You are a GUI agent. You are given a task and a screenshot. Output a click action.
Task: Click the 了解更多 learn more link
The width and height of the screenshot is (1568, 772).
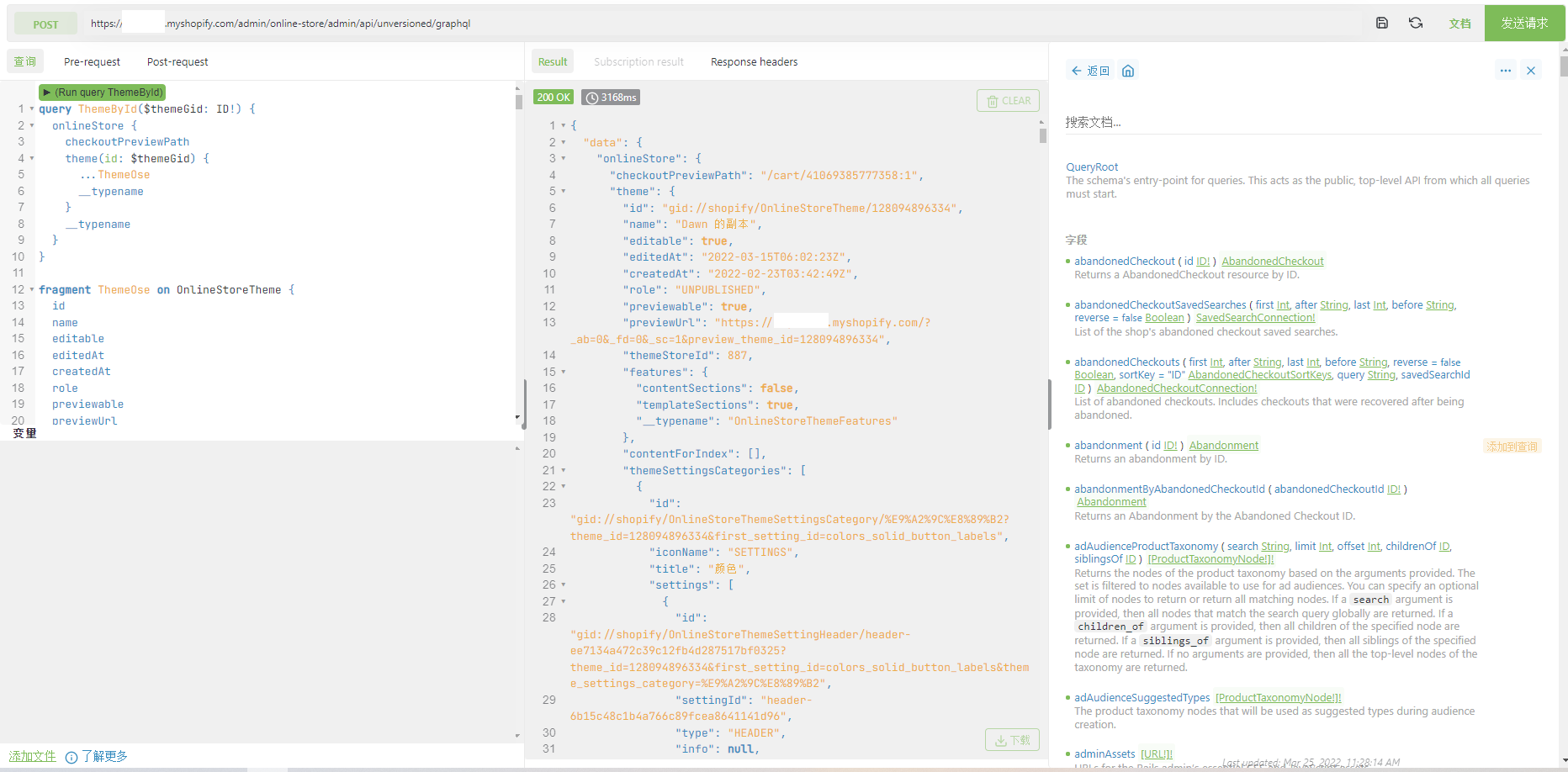[104, 756]
